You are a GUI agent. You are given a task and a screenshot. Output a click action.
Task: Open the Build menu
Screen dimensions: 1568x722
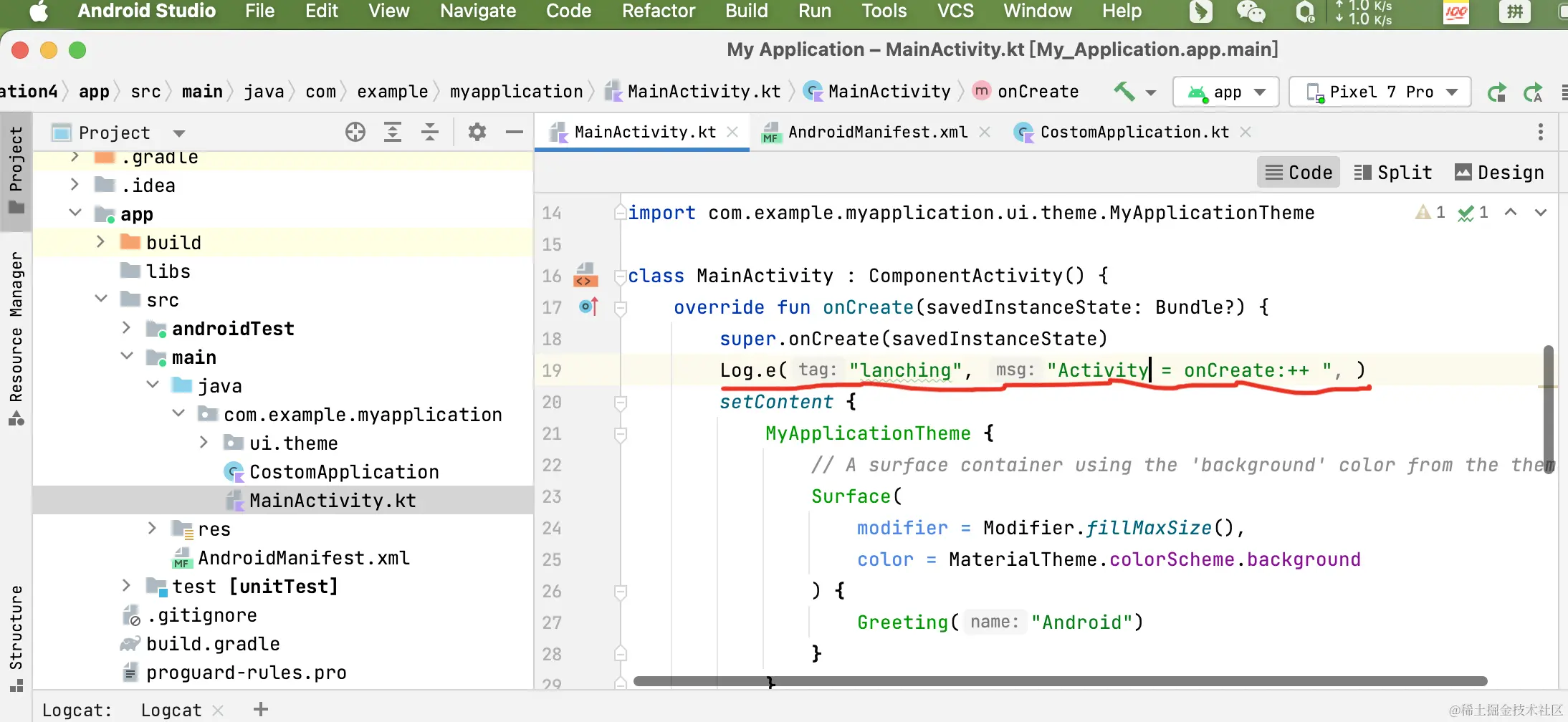pos(747,11)
